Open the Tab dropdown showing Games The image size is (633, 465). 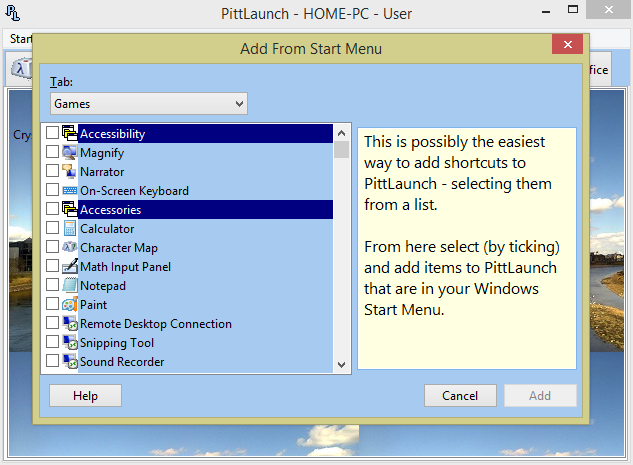click(x=149, y=103)
